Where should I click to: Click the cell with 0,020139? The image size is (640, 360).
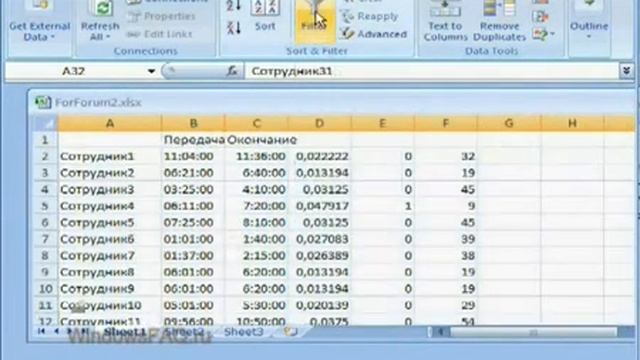pos(320,305)
